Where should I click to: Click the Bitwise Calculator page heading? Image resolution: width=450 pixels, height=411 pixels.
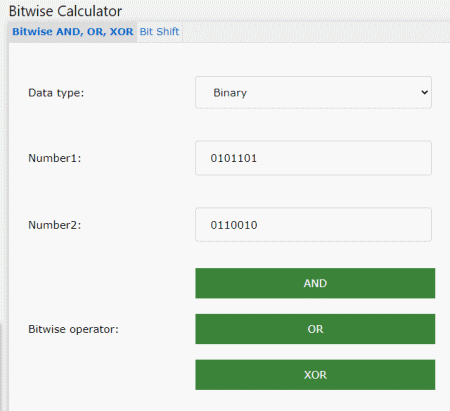[x=65, y=11]
